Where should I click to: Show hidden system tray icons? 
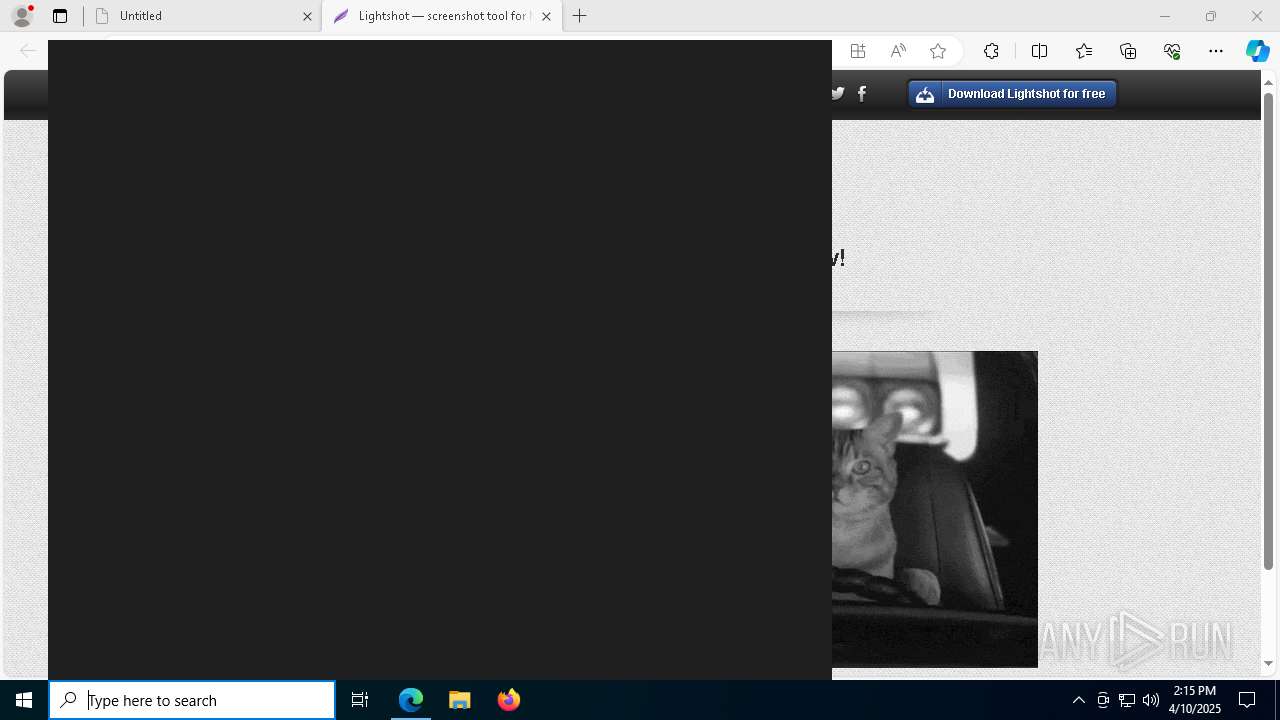(x=1078, y=700)
